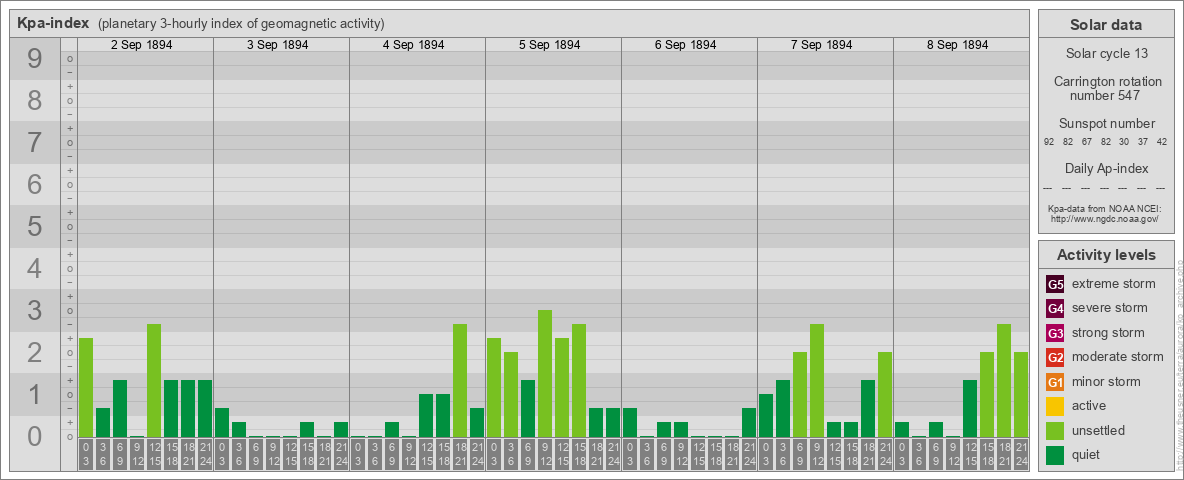Click the Kp scale number 9

tap(35, 59)
